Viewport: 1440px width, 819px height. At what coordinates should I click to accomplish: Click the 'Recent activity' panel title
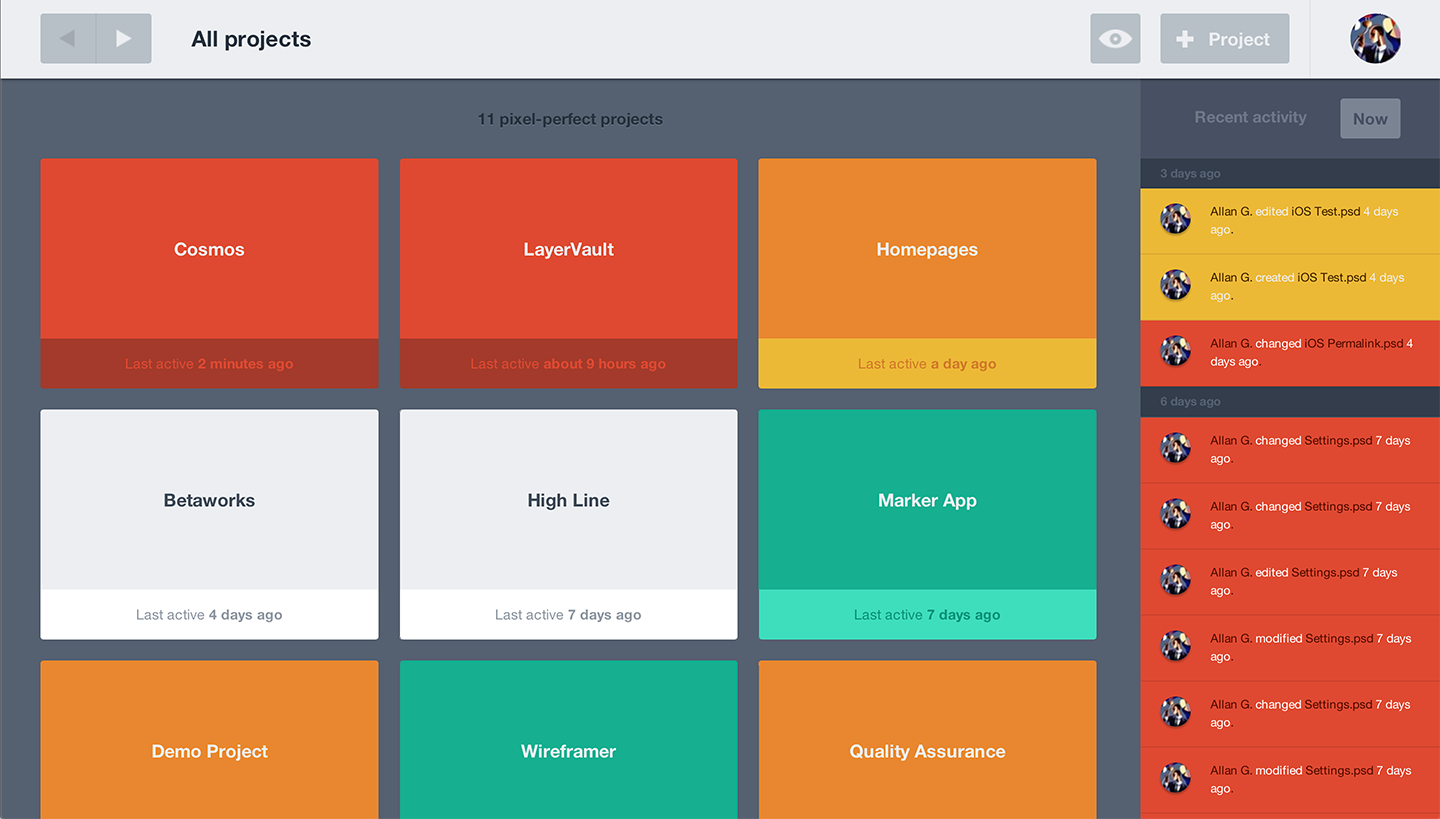(1250, 117)
